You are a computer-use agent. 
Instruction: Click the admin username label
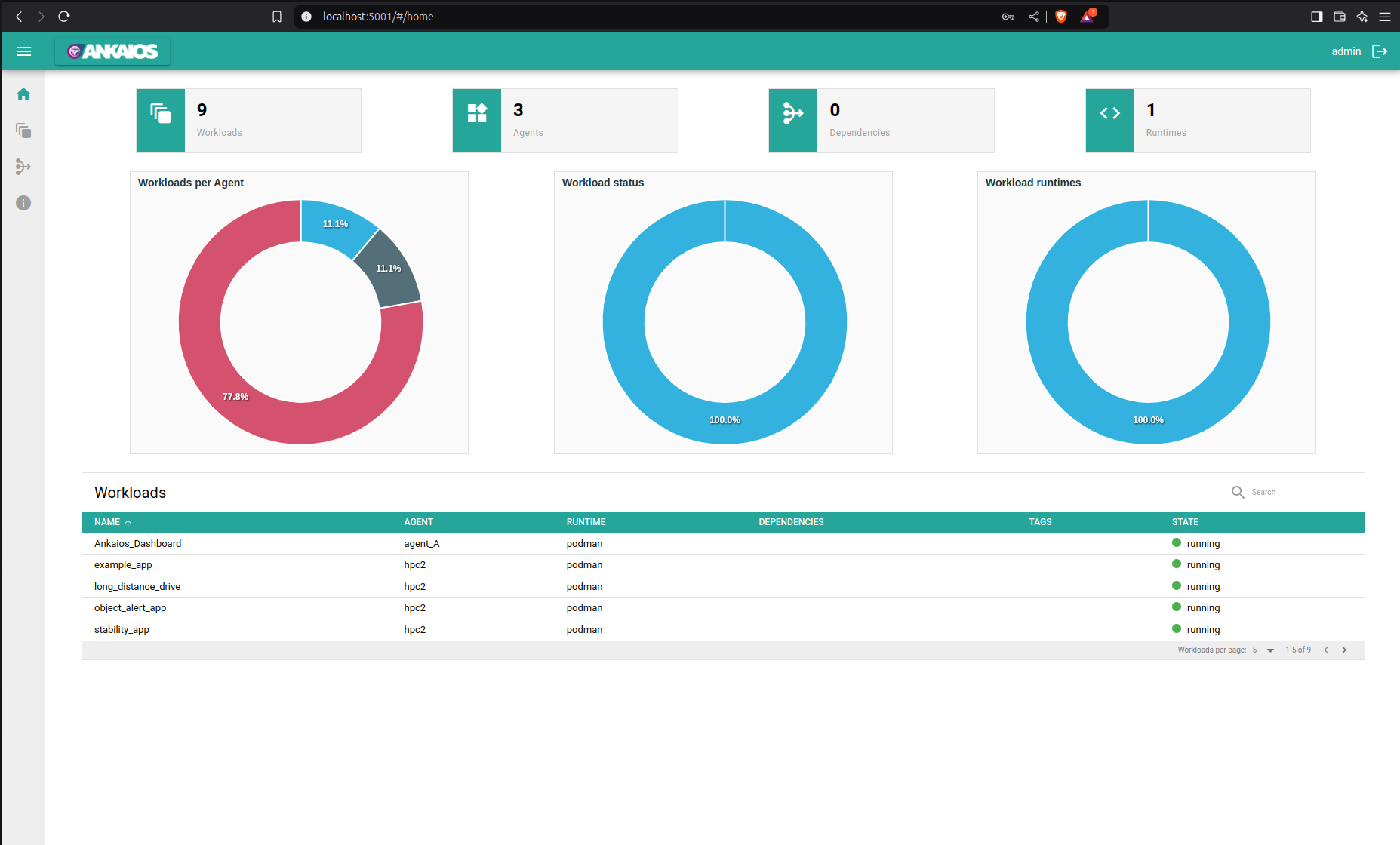point(1346,51)
